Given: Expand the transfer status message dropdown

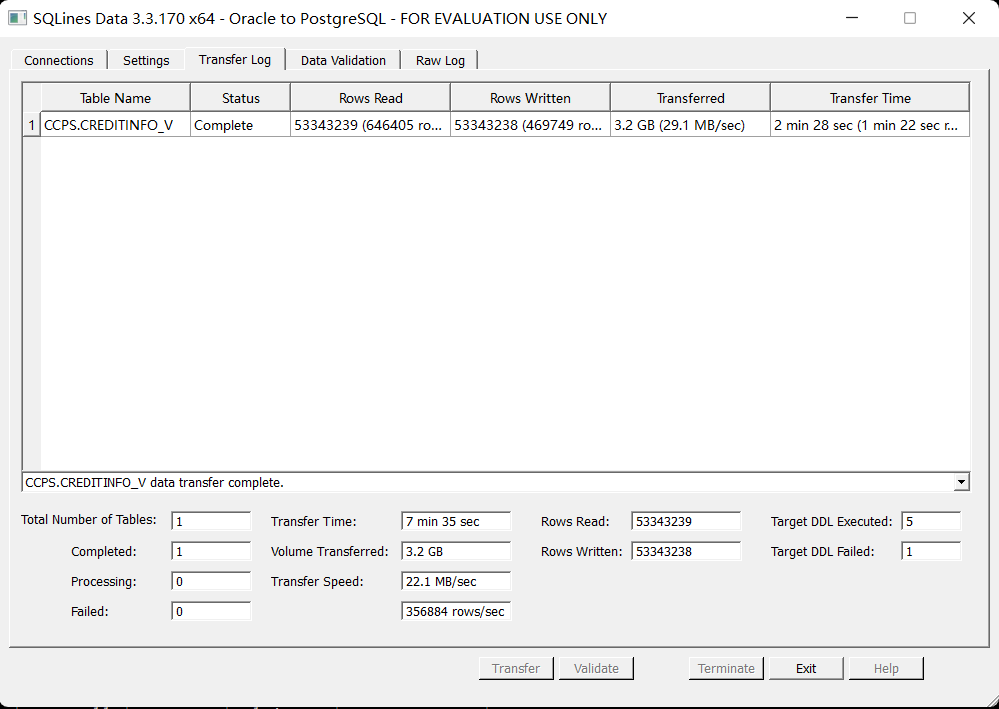Looking at the screenshot, I should click(961, 482).
